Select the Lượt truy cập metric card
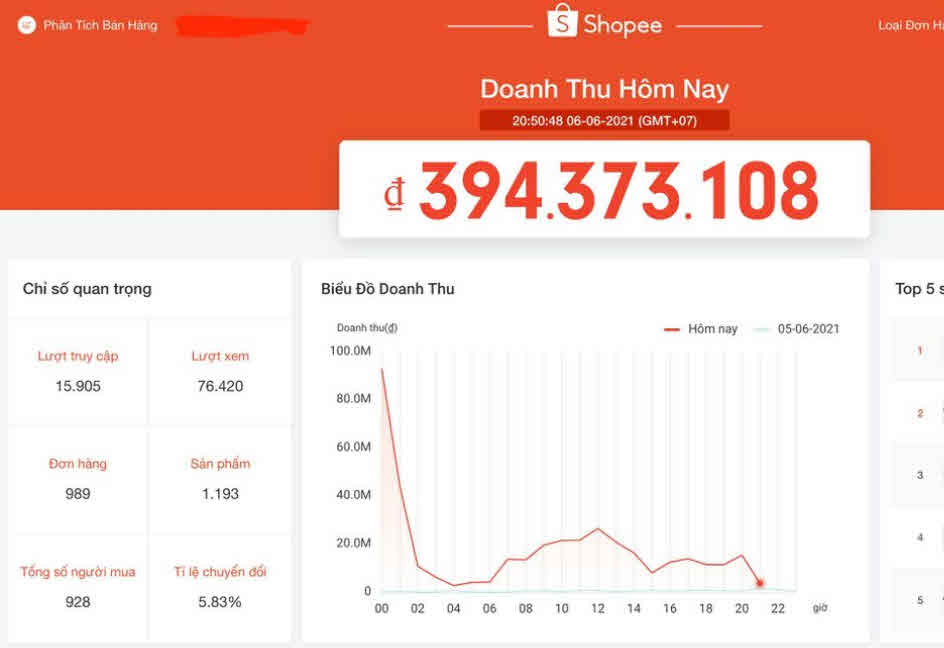This screenshot has height=648, width=944. click(78, 371)
